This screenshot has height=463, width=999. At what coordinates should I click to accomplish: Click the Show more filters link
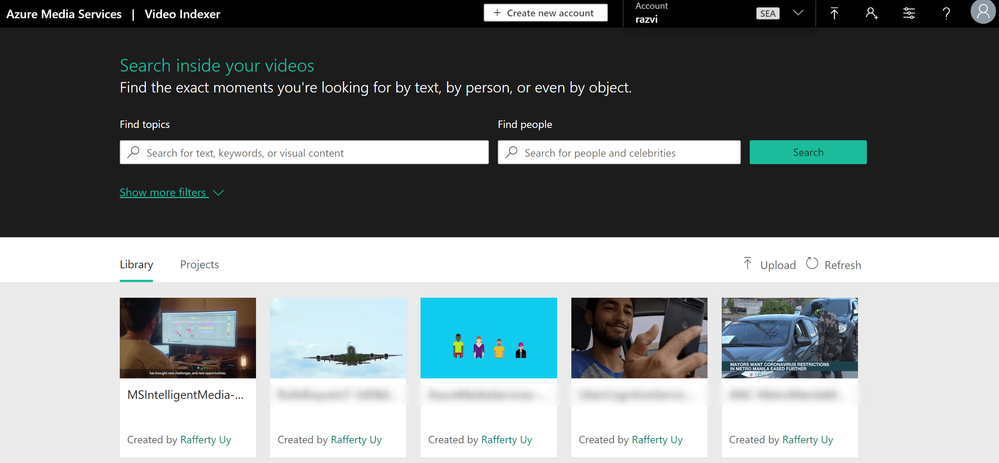tap(163, 192)
